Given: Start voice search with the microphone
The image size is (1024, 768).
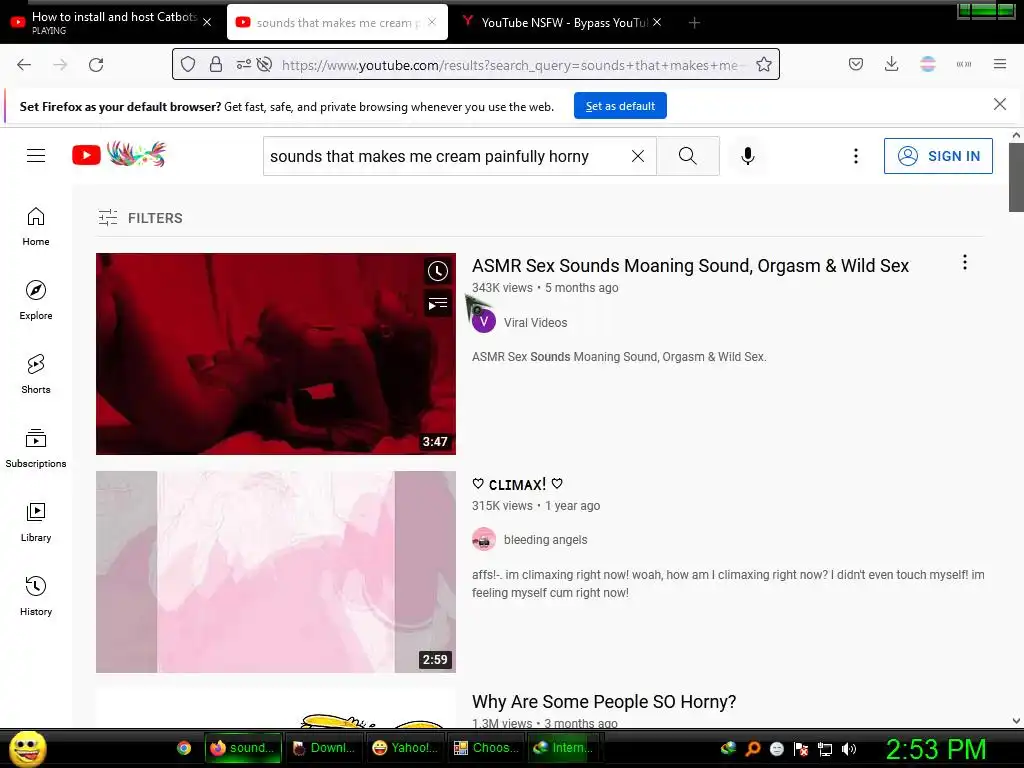Looking at the screenshot, I should point(748,156).
